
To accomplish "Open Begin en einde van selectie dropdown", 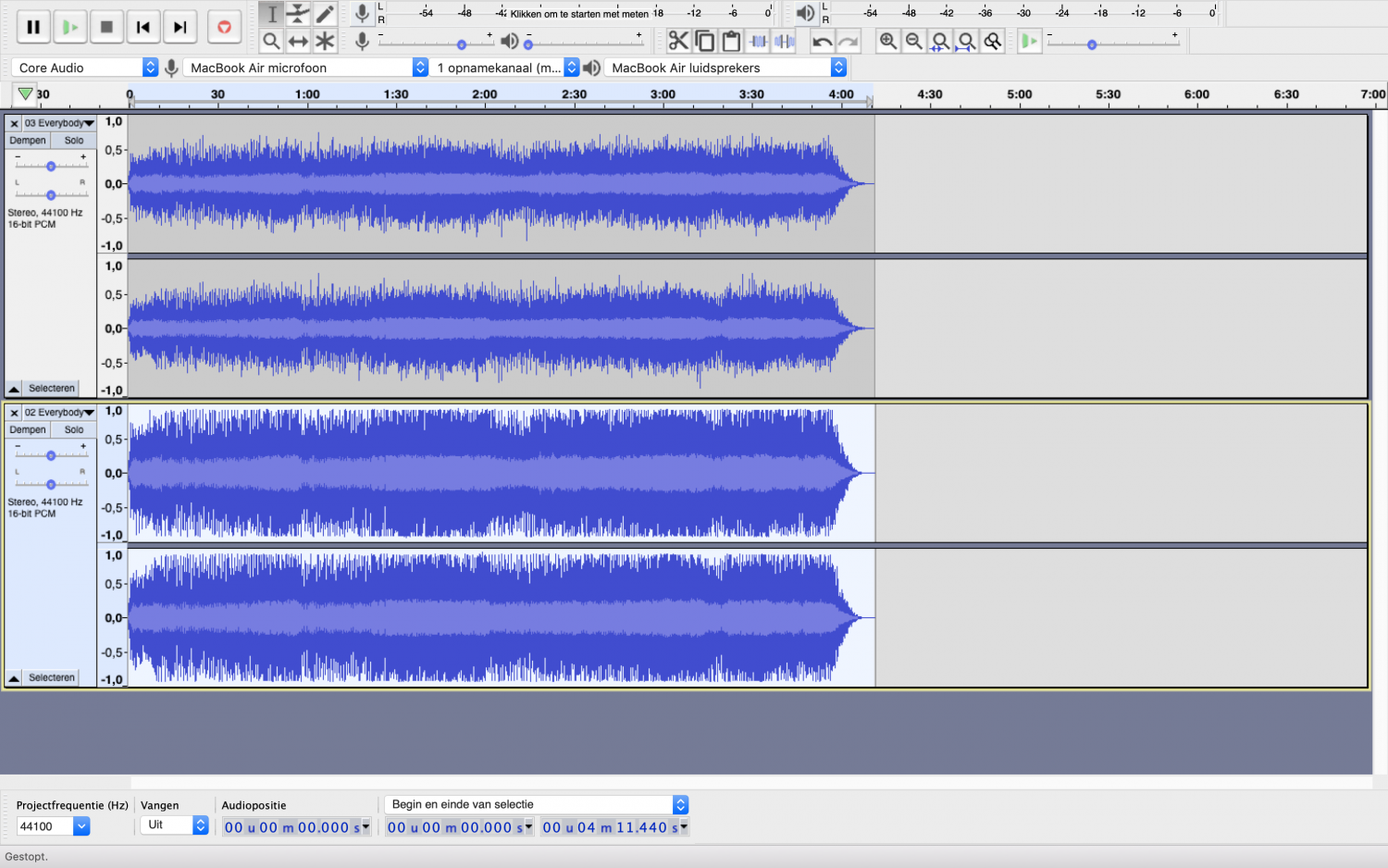I will point(537,804).
